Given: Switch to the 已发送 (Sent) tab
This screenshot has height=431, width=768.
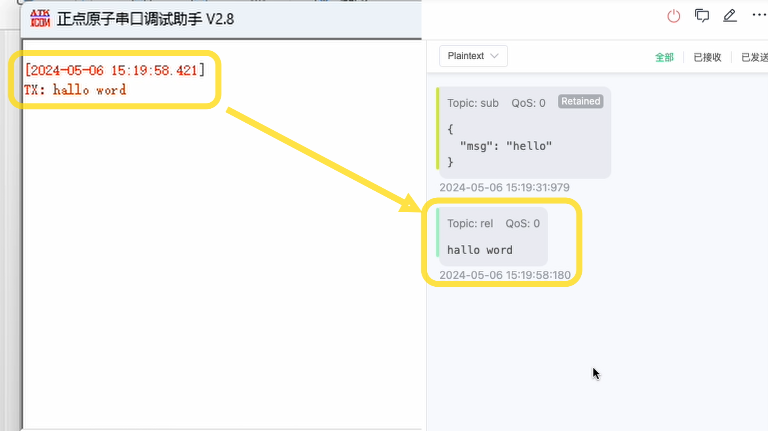Looking at the screenshot, I should coord(753,57).
